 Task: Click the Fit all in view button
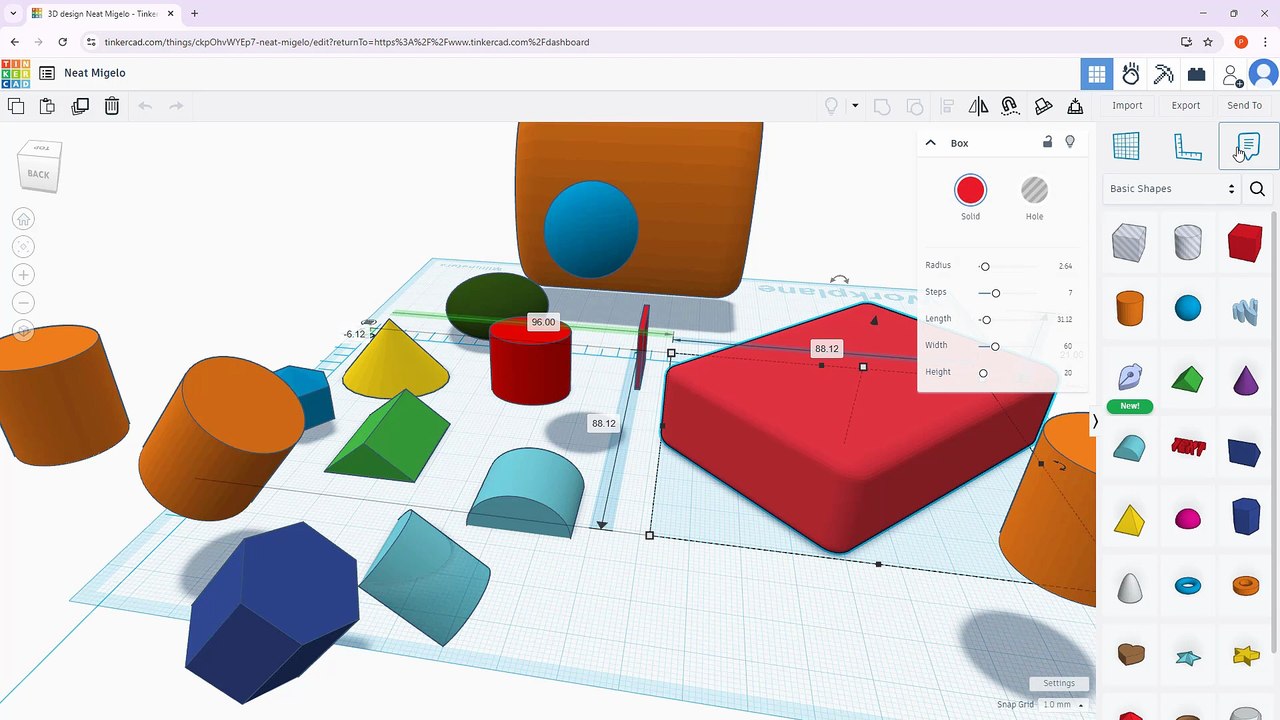[24, 246]
